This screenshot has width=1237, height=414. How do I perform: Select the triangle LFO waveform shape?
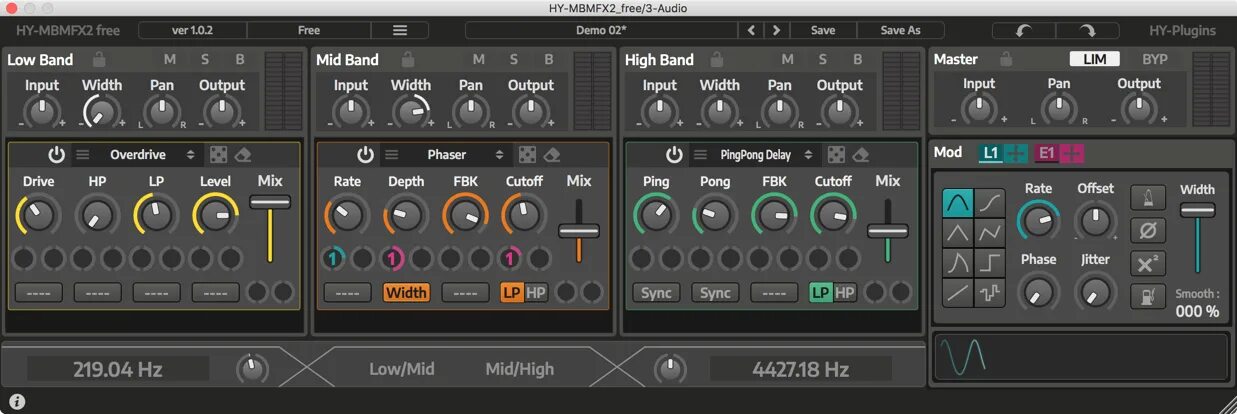[958, 233]
